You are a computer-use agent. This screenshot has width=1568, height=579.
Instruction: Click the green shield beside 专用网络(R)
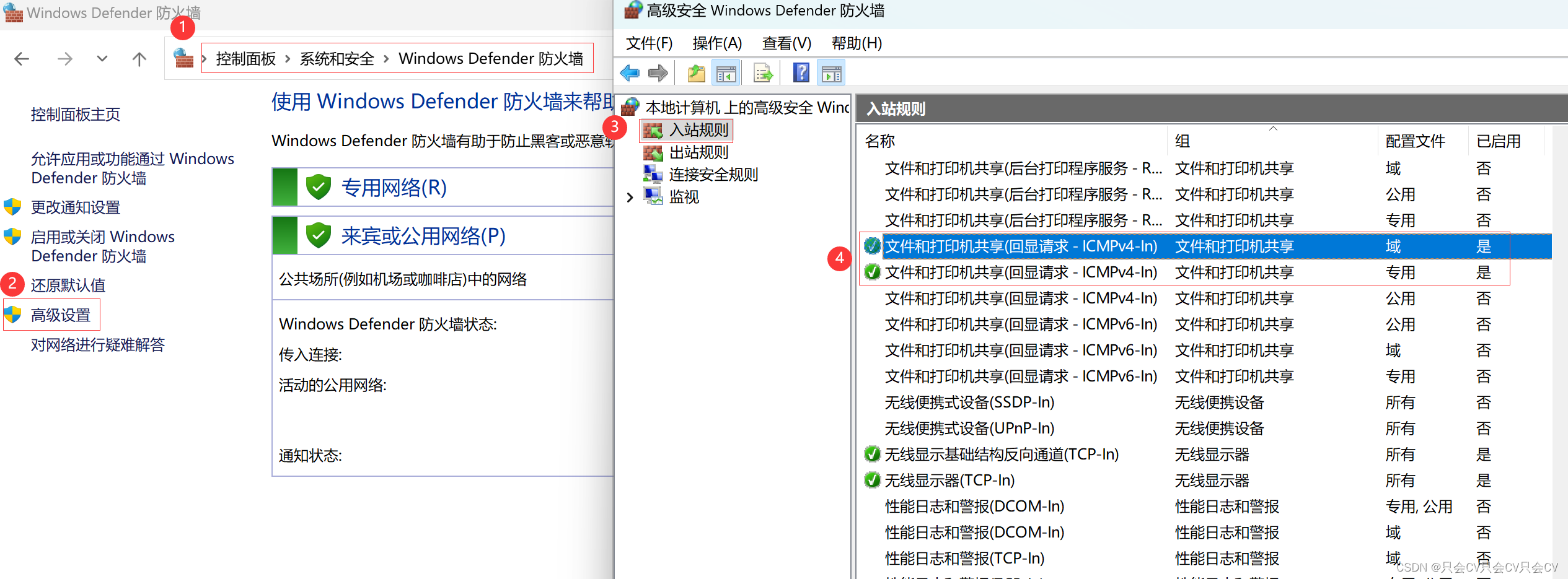click(x=318, y=187)
